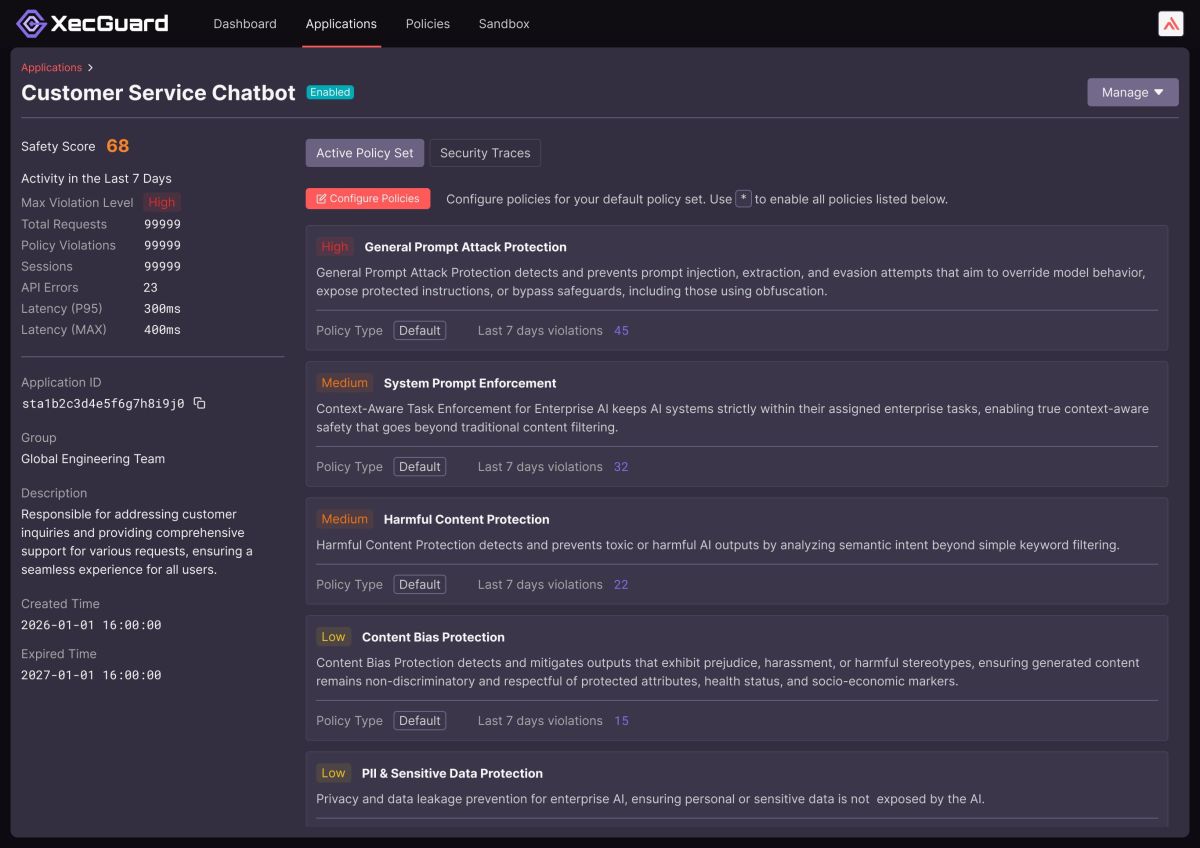Click the XecGuard logo icon
The height and width of the screenshot is (848, 1200).
pos(32,24)
